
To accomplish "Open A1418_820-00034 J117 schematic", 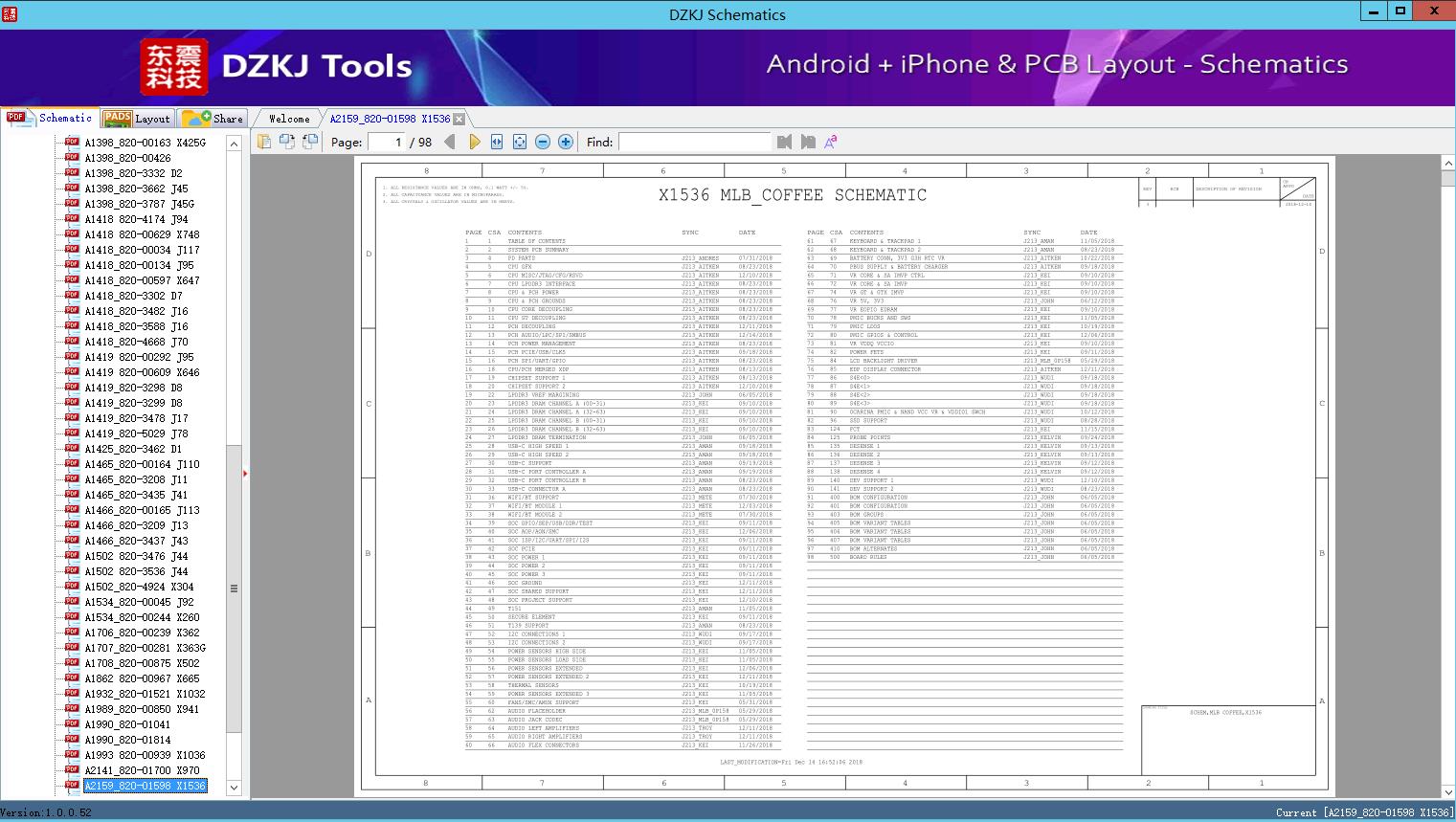I will point(142,250).
